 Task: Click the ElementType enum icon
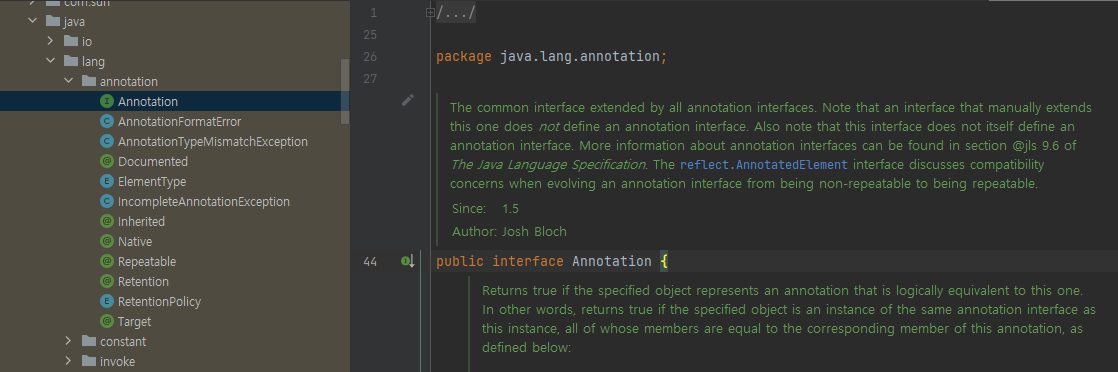(107, 182)
